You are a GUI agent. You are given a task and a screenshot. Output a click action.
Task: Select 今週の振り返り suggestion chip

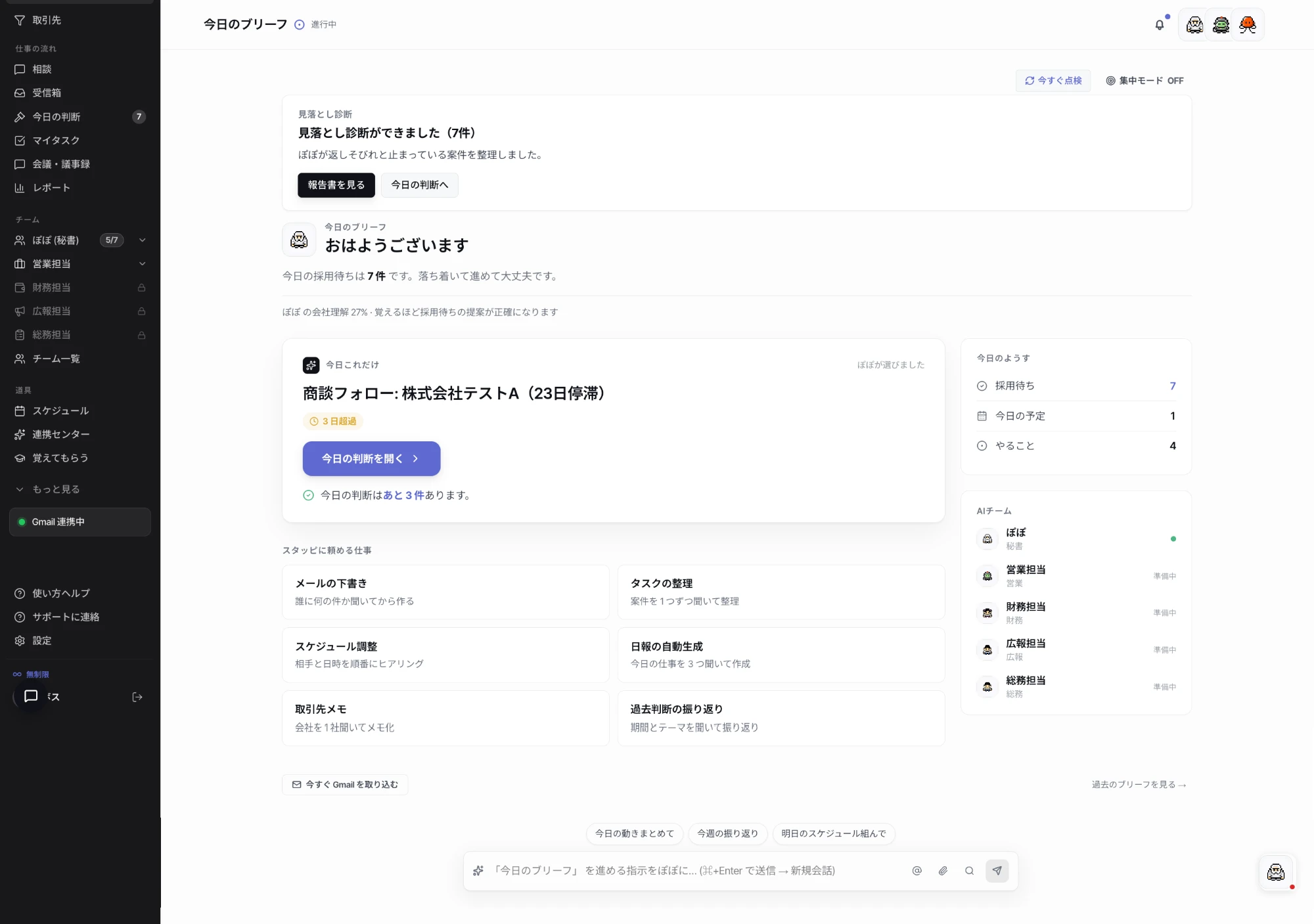coord(728,833)
